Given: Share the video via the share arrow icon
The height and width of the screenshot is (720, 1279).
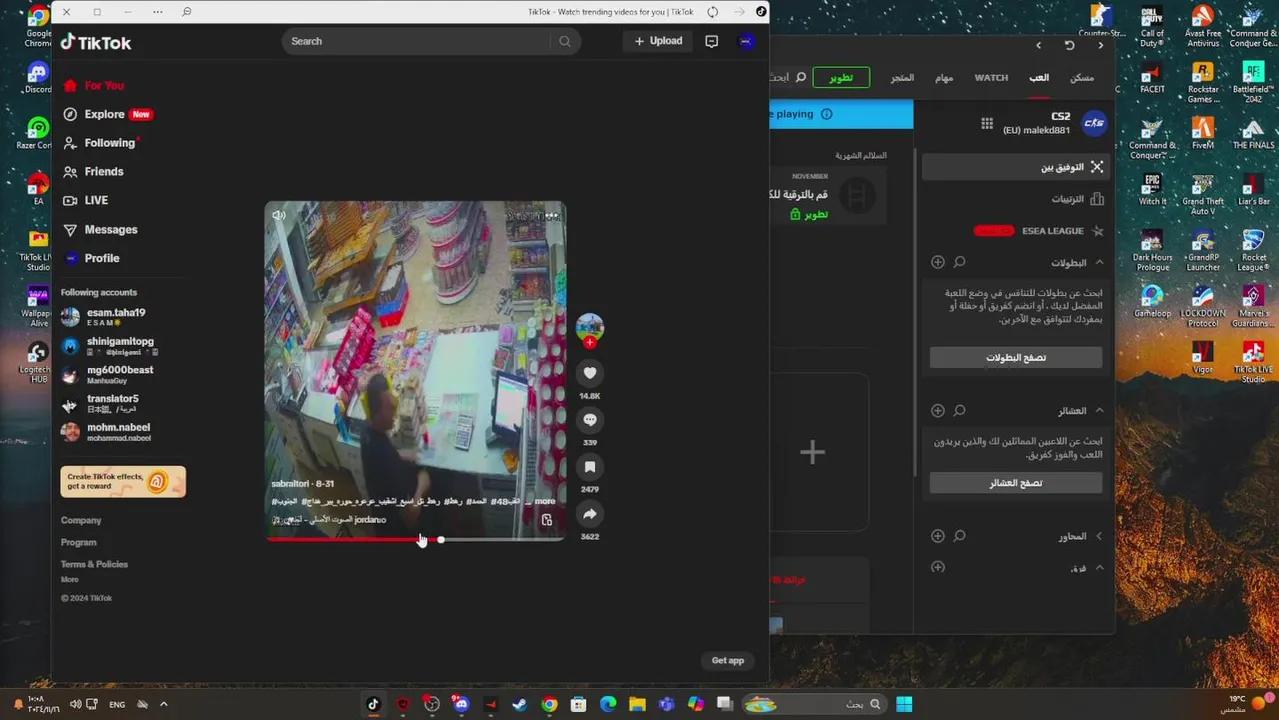Looking at the screenshot, I should click(x=589, y=513).
